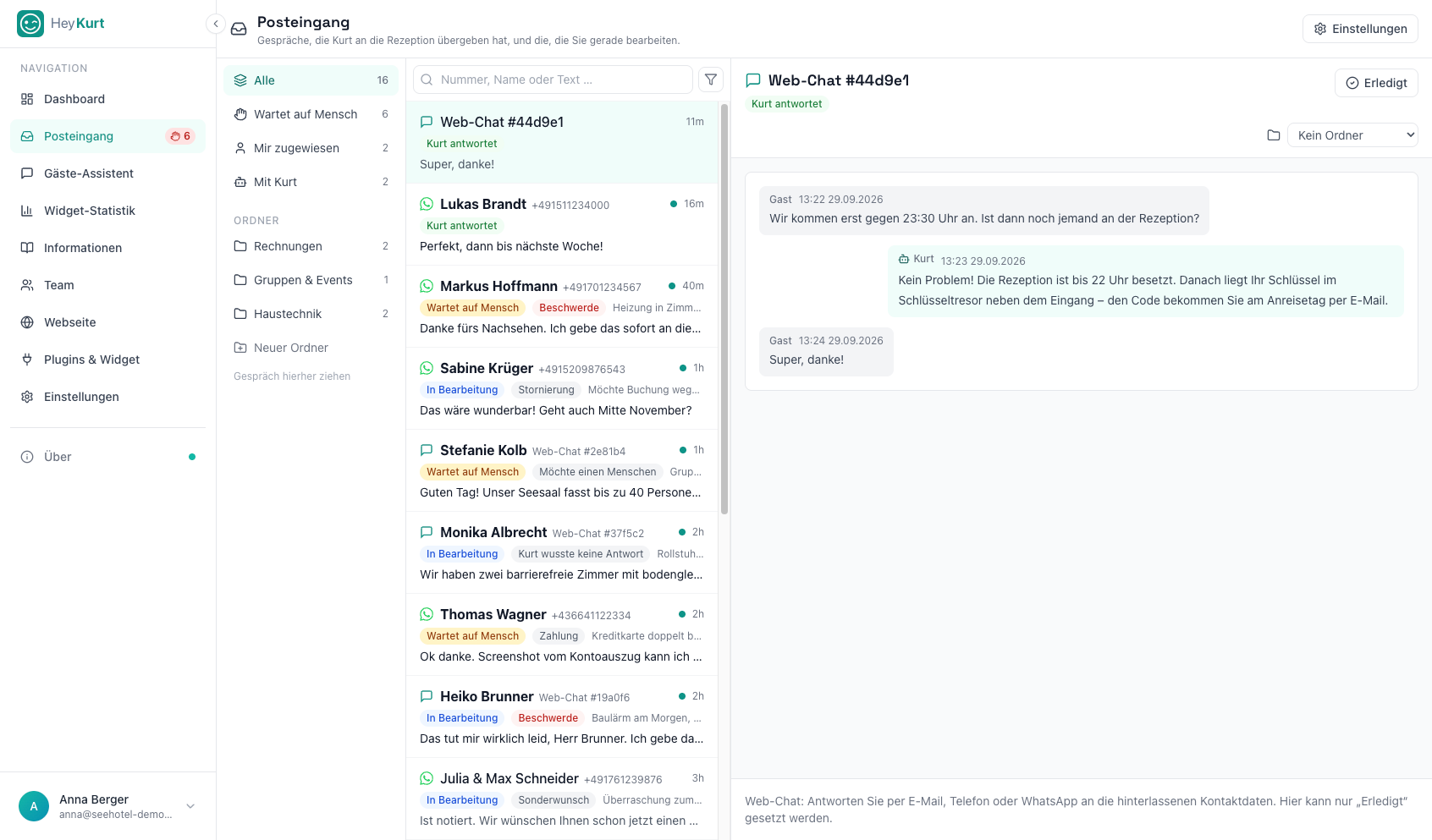
Task: Expand the Anna Berger account menu chevron
Action: [x=190, y=806]
